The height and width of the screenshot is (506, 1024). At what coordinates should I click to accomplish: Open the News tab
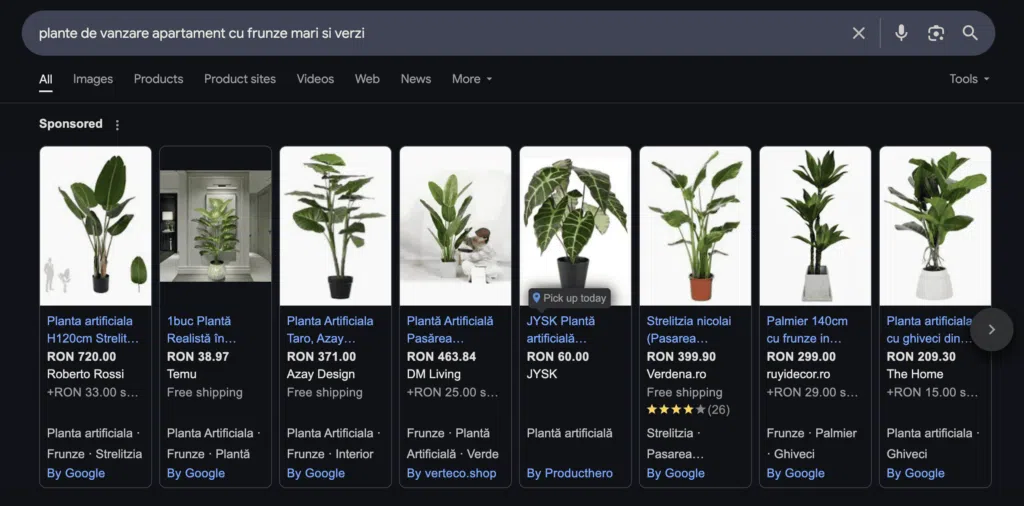[x=416, y=79]
